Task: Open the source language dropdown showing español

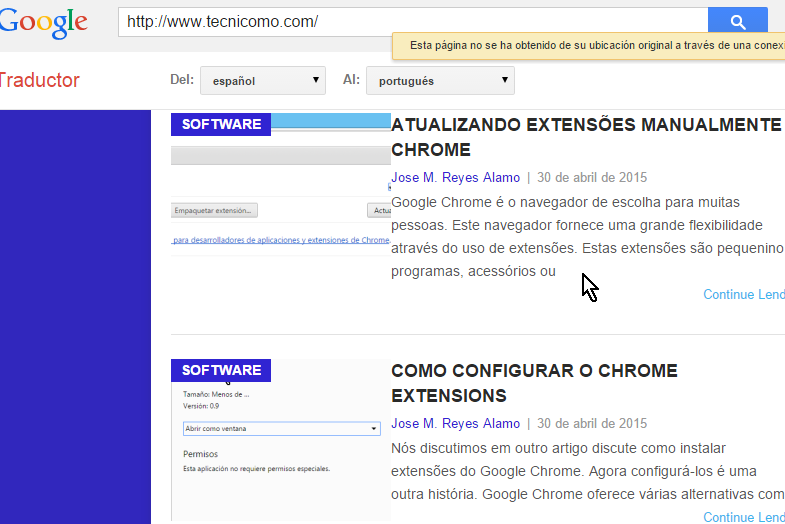Action: coord(263,81)
